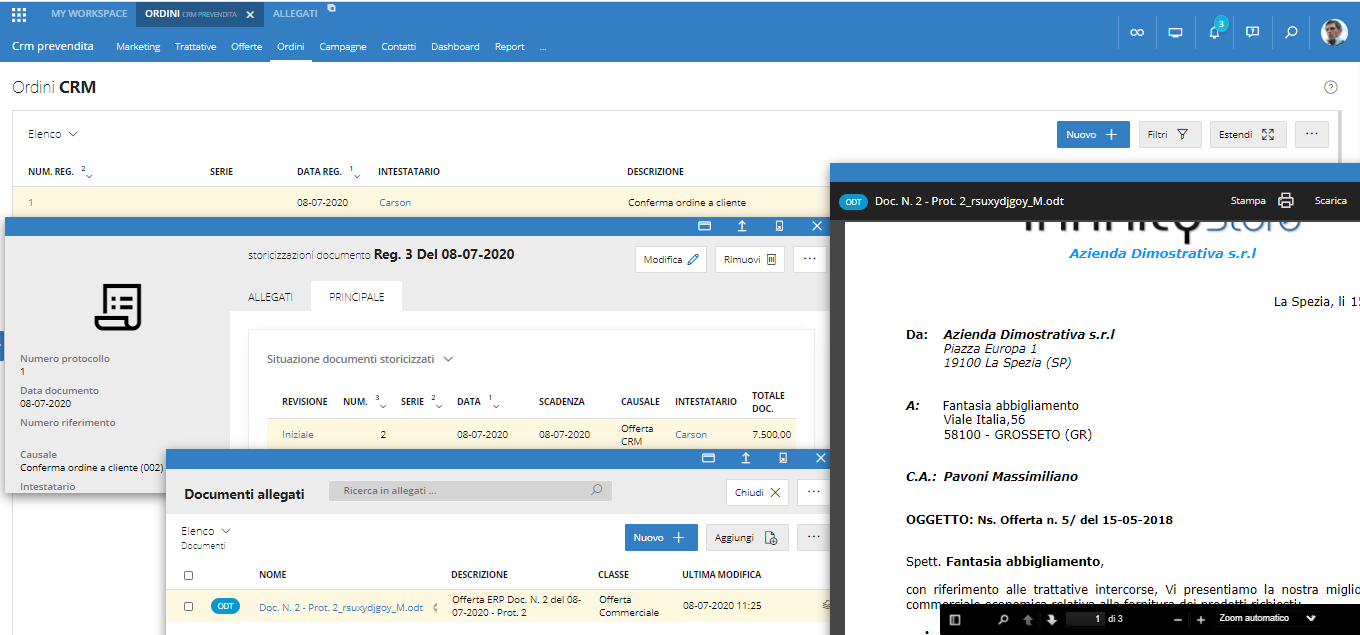This screenshot has width=1360, height=635.
Task: Open the apps grid icon top left
Action: click(x=17, y=15)
